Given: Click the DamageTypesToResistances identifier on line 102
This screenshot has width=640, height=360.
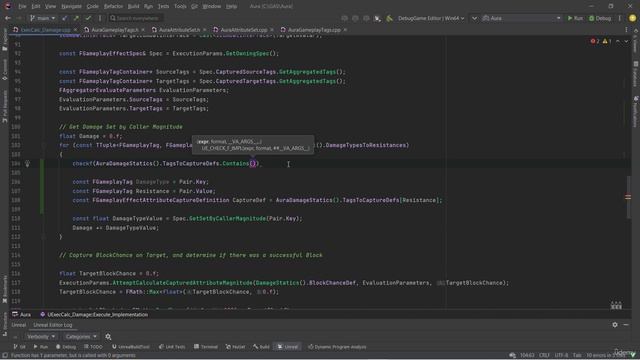Looking at the screenshot, I should pos(367,145).
